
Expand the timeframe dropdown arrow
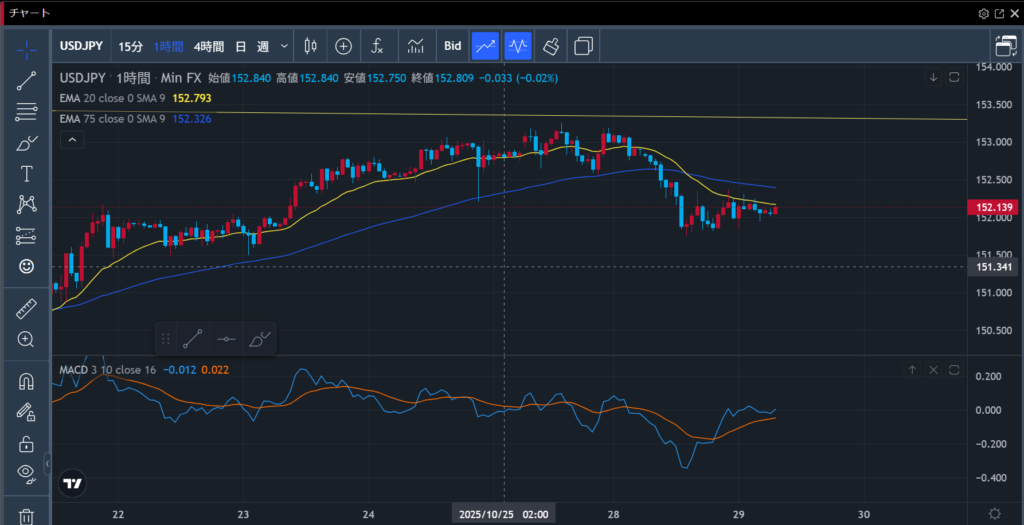pyautogui.click(x=285, y=46)
